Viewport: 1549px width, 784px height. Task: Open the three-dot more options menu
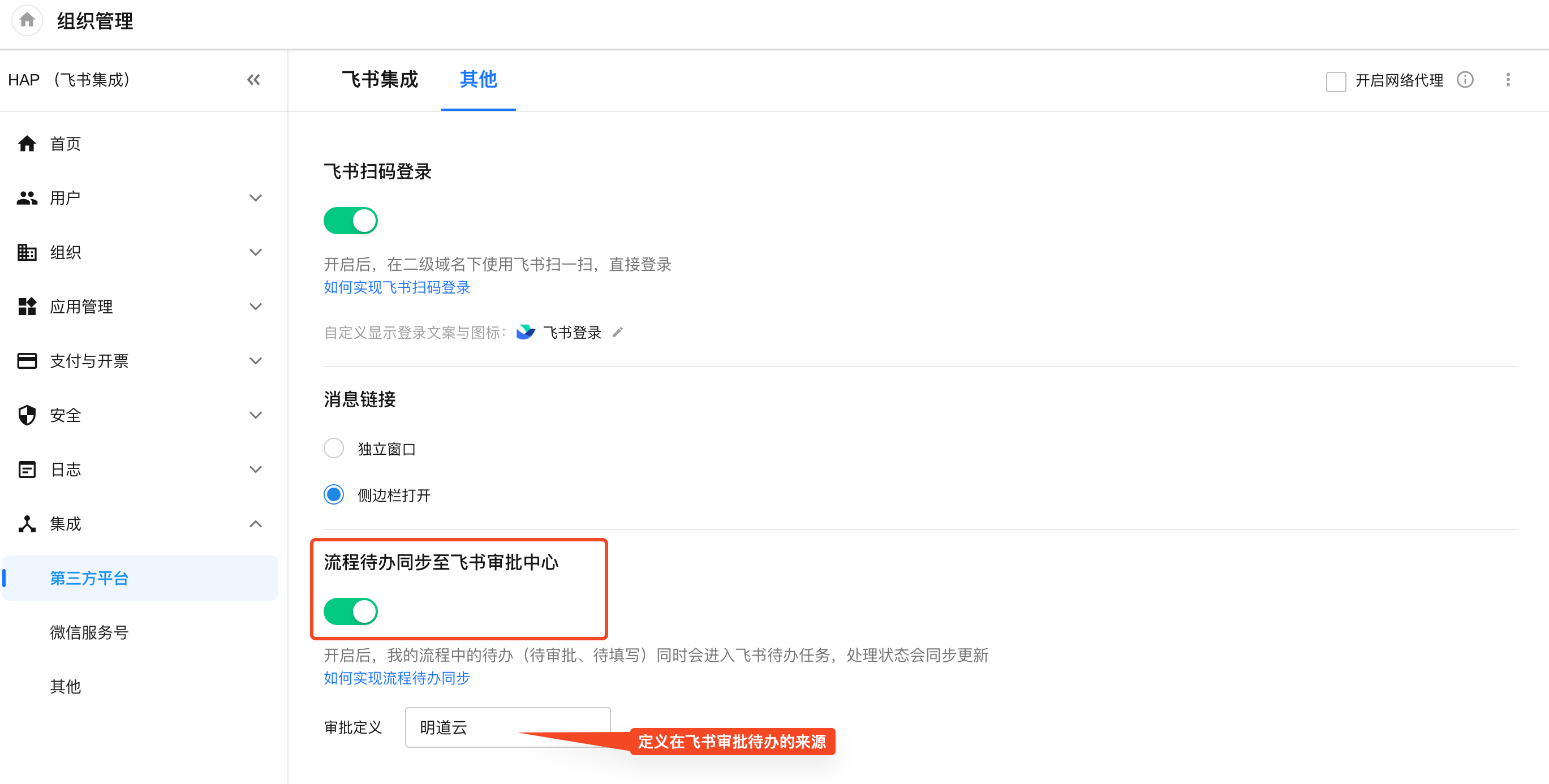click(1508, 80)
